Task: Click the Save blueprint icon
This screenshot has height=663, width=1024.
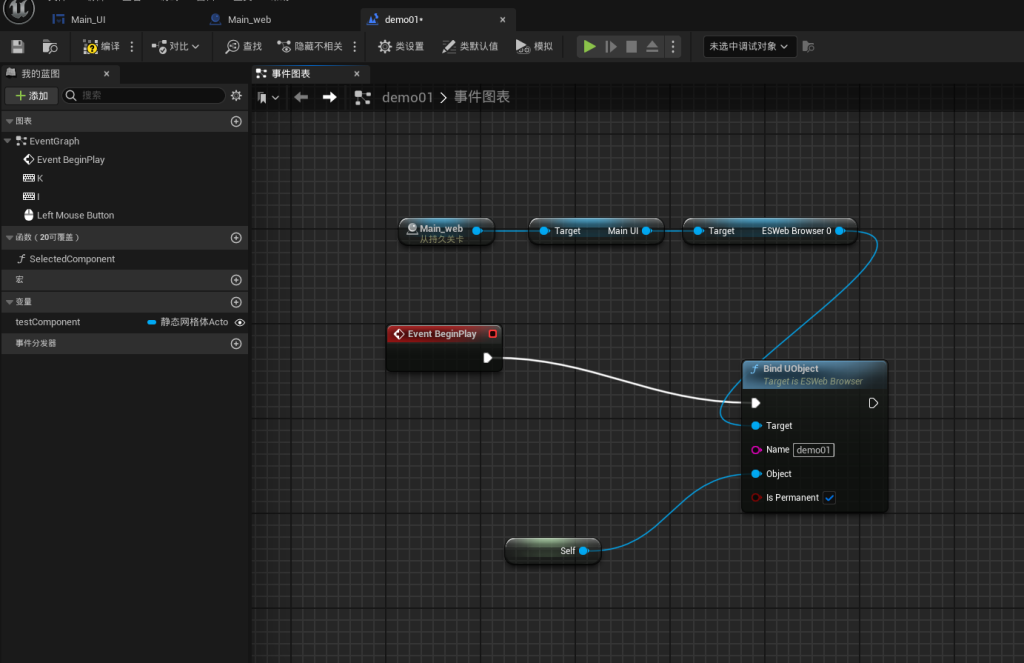Action: point(17,46)
